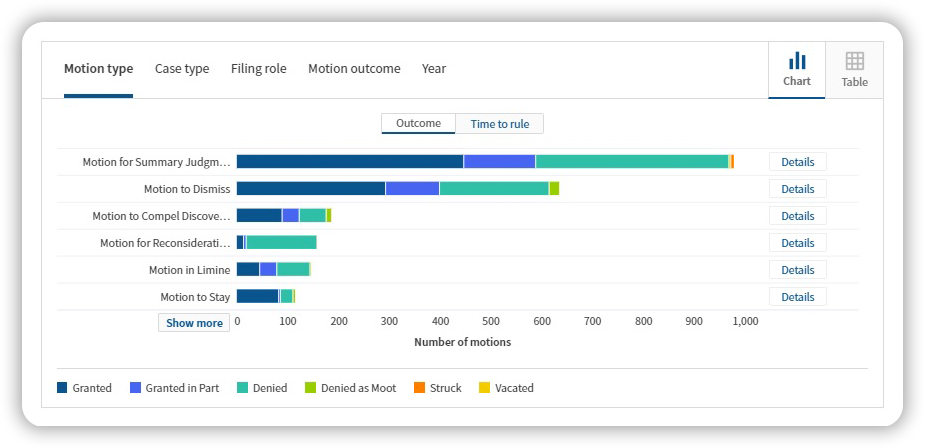Screen dimensions: 925x448
Task: View Details for Motion to Dismiss
Action: click(797, 189)
